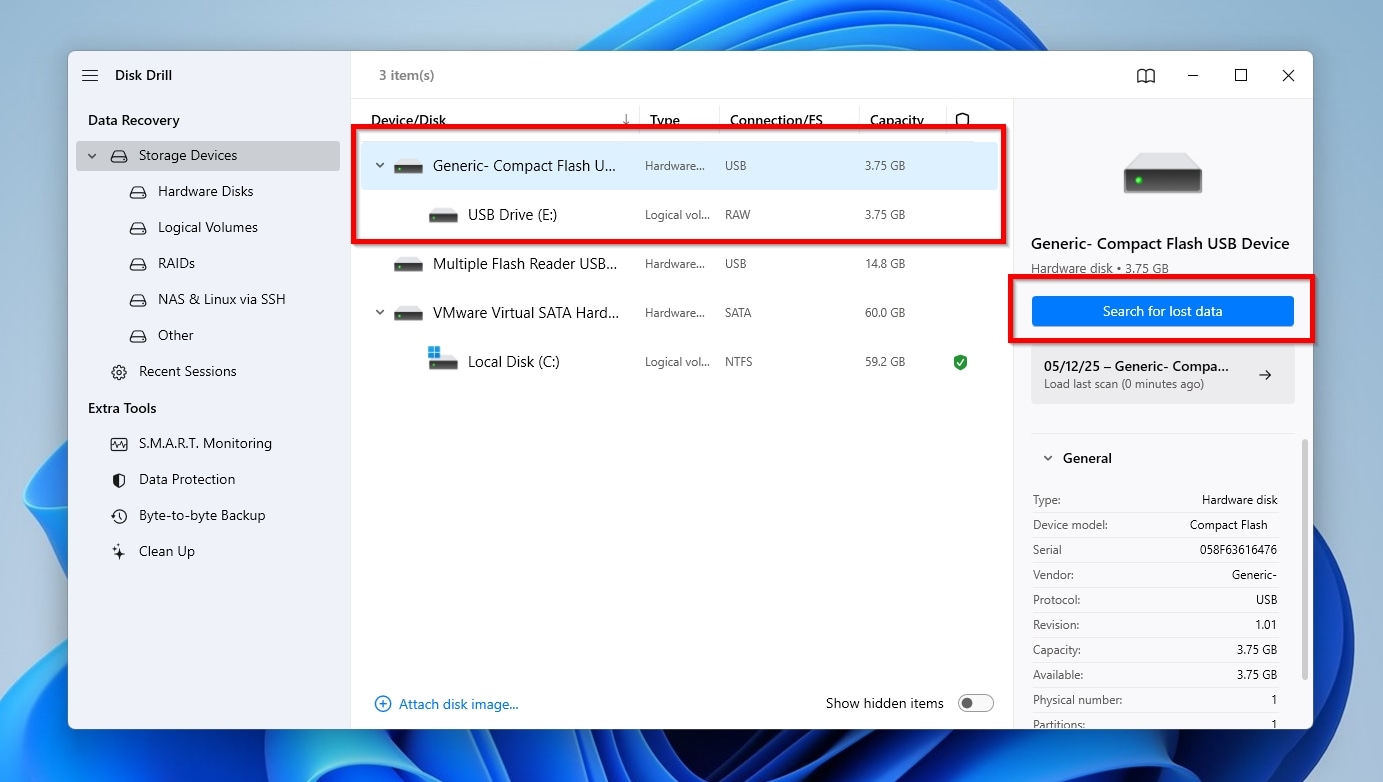The image size is (1383, 782).
Task: Select the Local Disk (C:) row
Action: tap(680, 362)
